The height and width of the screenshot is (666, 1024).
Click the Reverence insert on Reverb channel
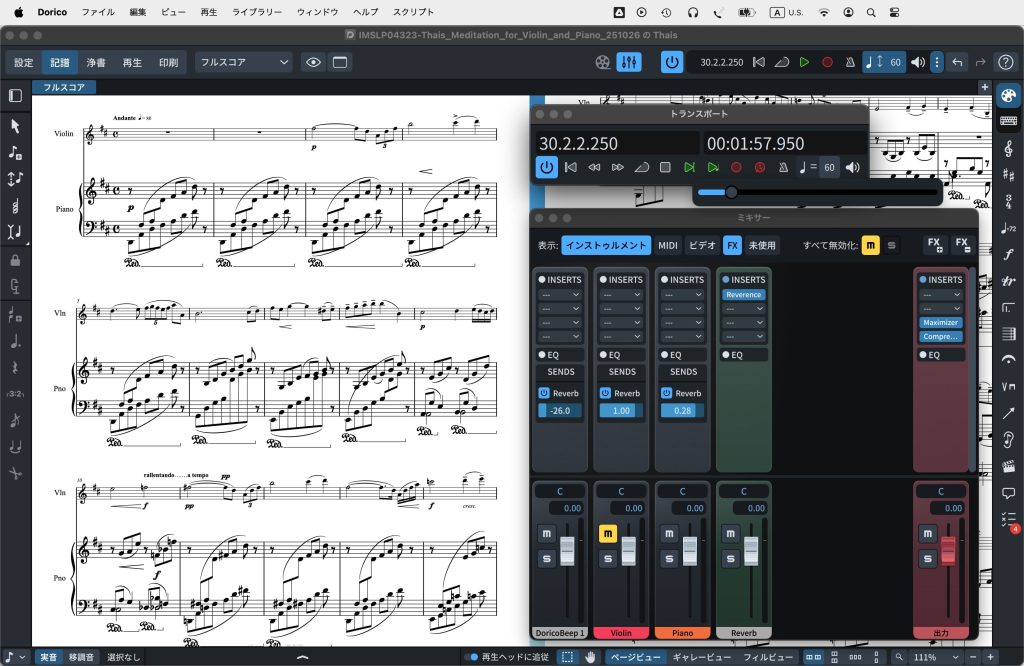point(743,295)
